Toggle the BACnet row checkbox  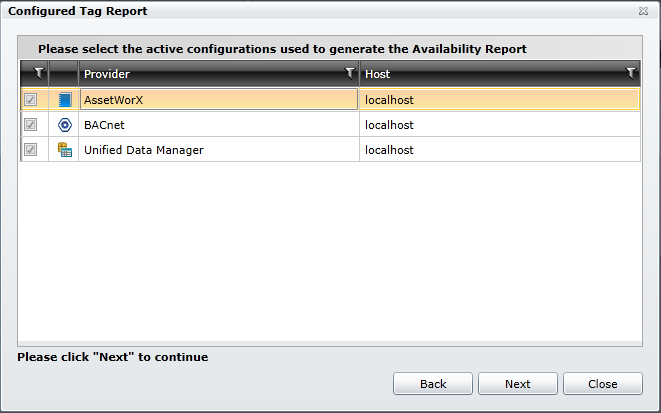coord(31,125)
